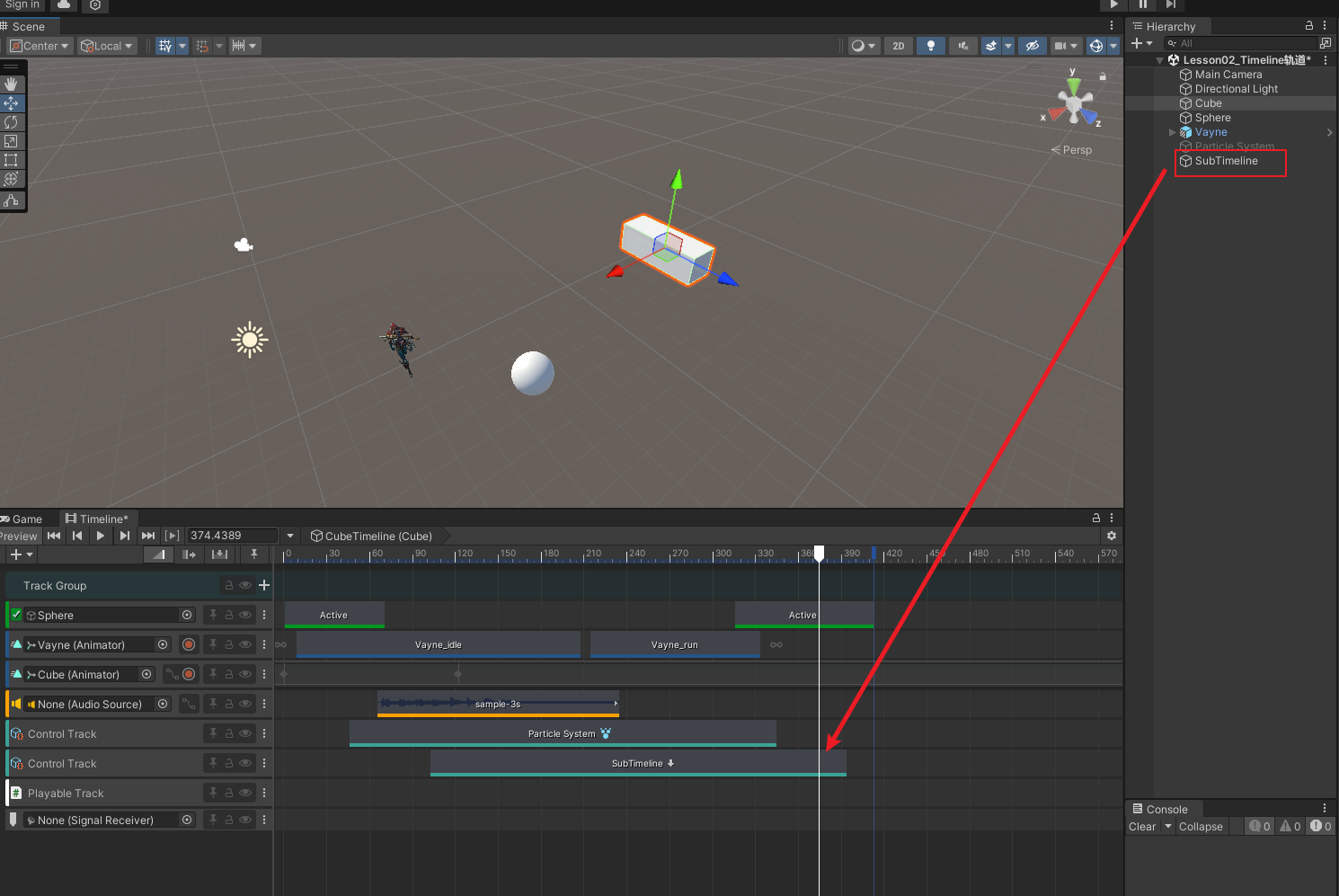
Task: Clear the Console messages
Action: 1142,827
